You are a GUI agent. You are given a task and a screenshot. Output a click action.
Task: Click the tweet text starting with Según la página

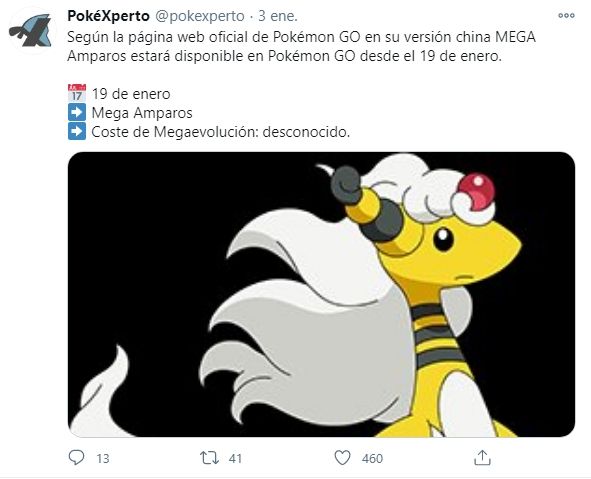[x=302, y=47]
